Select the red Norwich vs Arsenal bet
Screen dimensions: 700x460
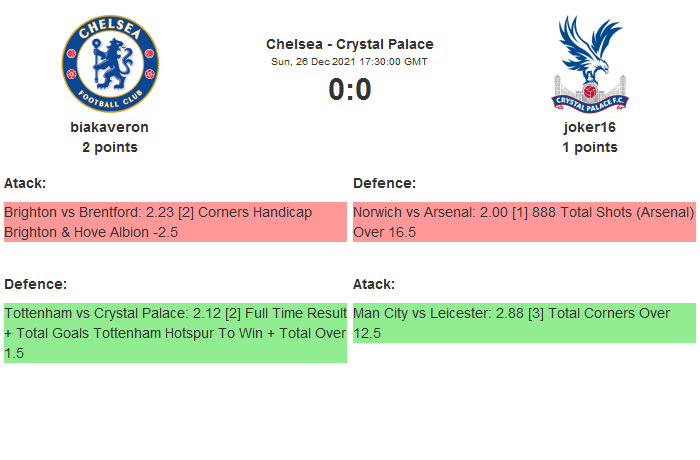524,222
